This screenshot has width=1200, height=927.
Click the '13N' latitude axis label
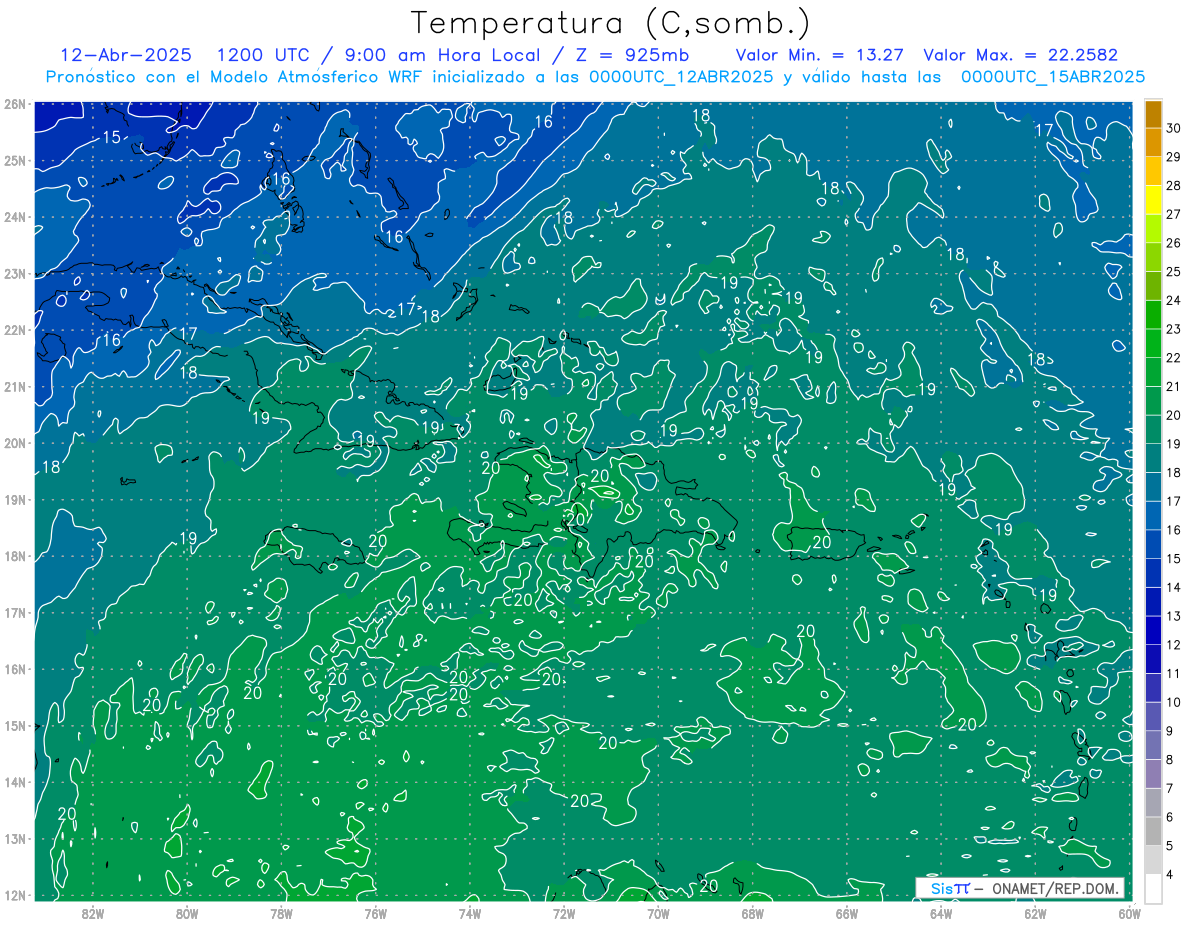pos(15,839)
